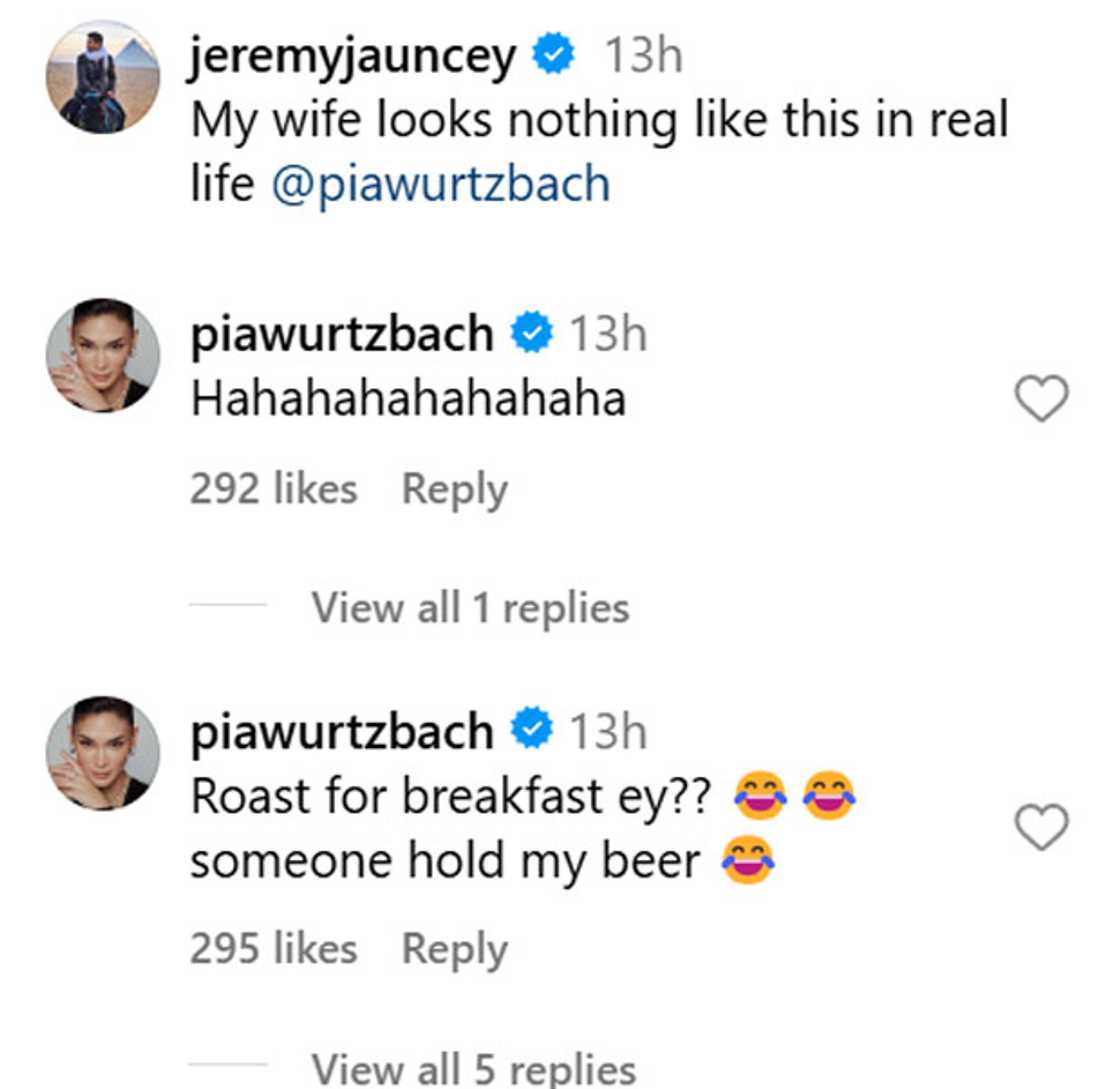This screenshot has width=1120, height=1089.
Task: Reply to the "Roast for breakfast" comment
Action: click(x=454, y=949)
